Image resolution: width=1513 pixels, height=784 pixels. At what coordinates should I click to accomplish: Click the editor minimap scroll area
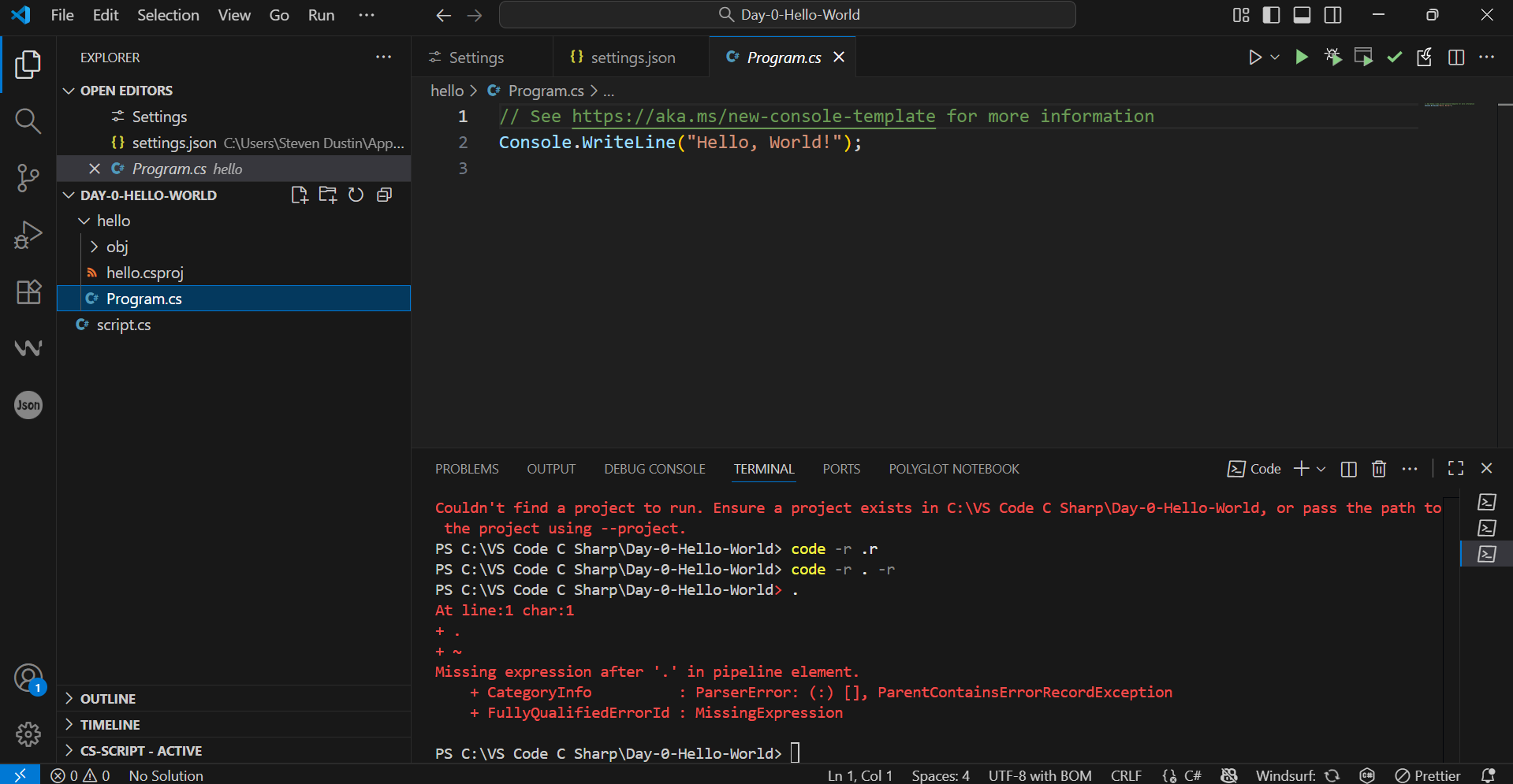pyautogui.click(x=1449, y=105)
